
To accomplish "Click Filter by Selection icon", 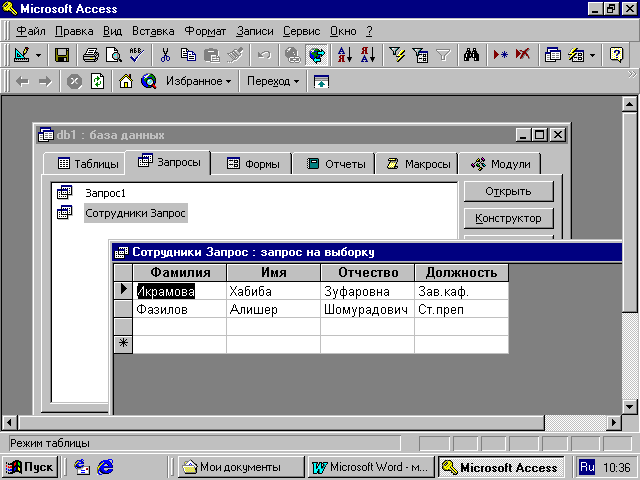I will click(397, 55).
